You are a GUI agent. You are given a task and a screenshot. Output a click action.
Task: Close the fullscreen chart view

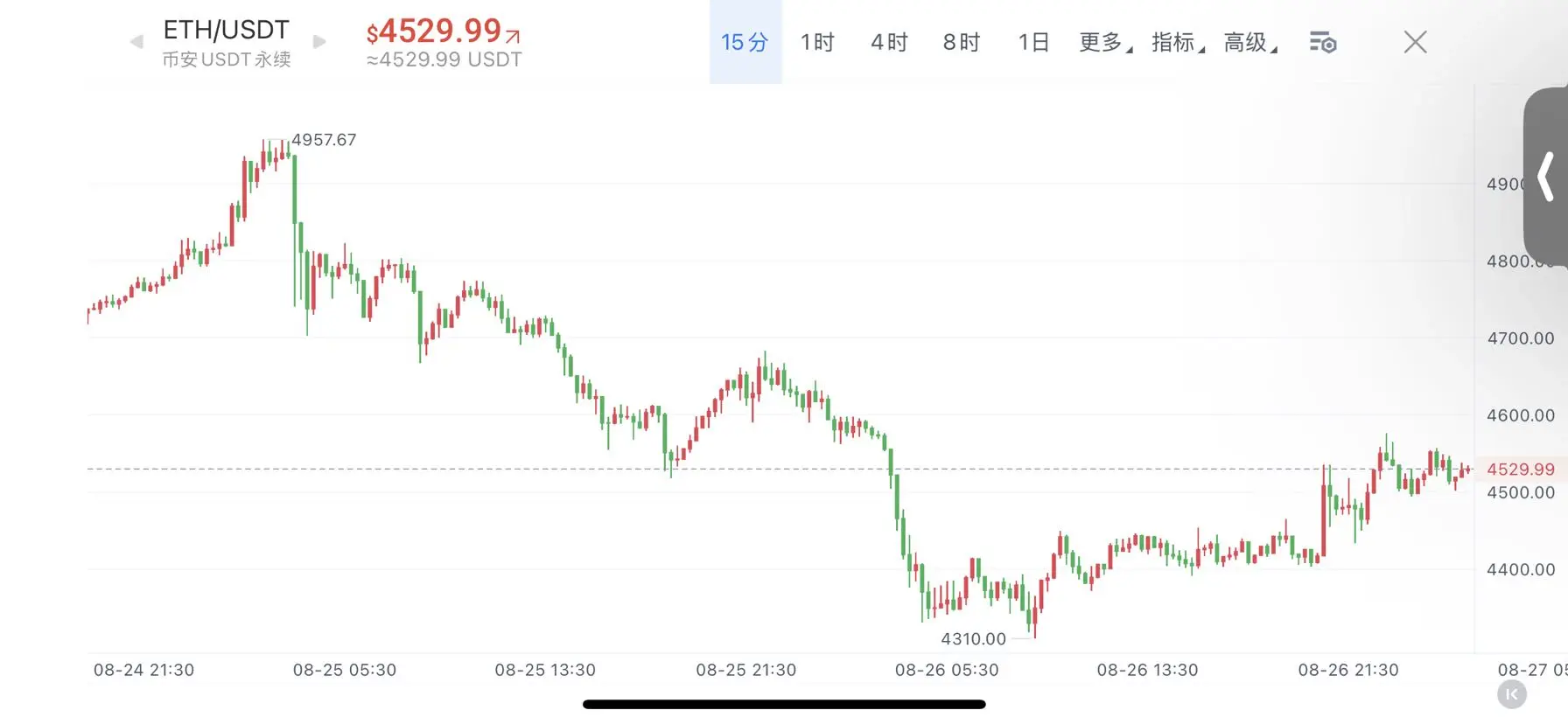[1415, 42]
